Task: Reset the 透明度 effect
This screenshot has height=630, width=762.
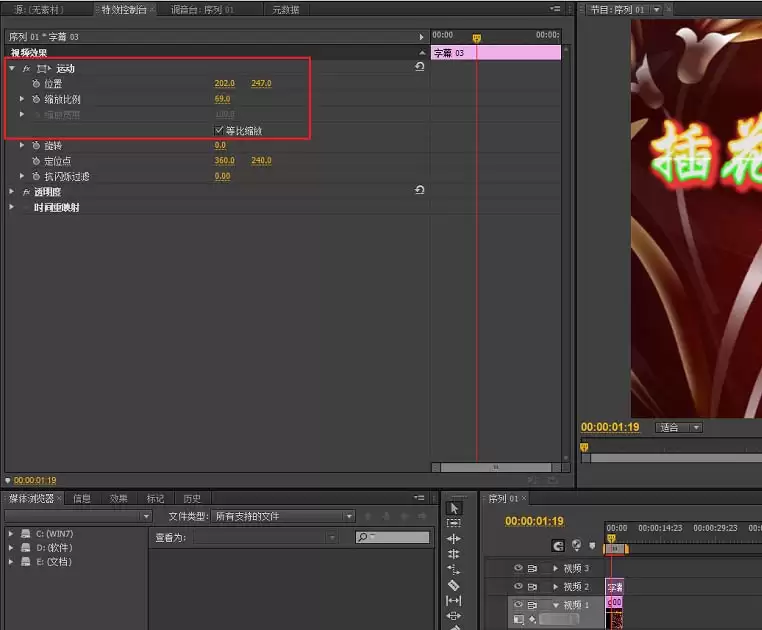Action: click(x=419, y=190)
